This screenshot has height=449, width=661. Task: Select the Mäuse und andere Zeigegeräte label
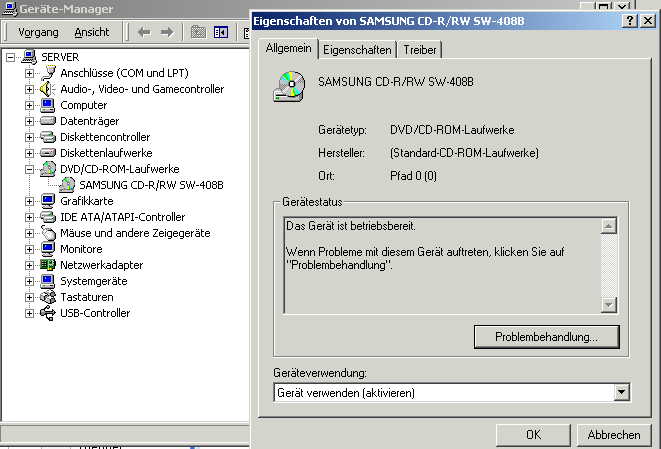click(135, 233)
